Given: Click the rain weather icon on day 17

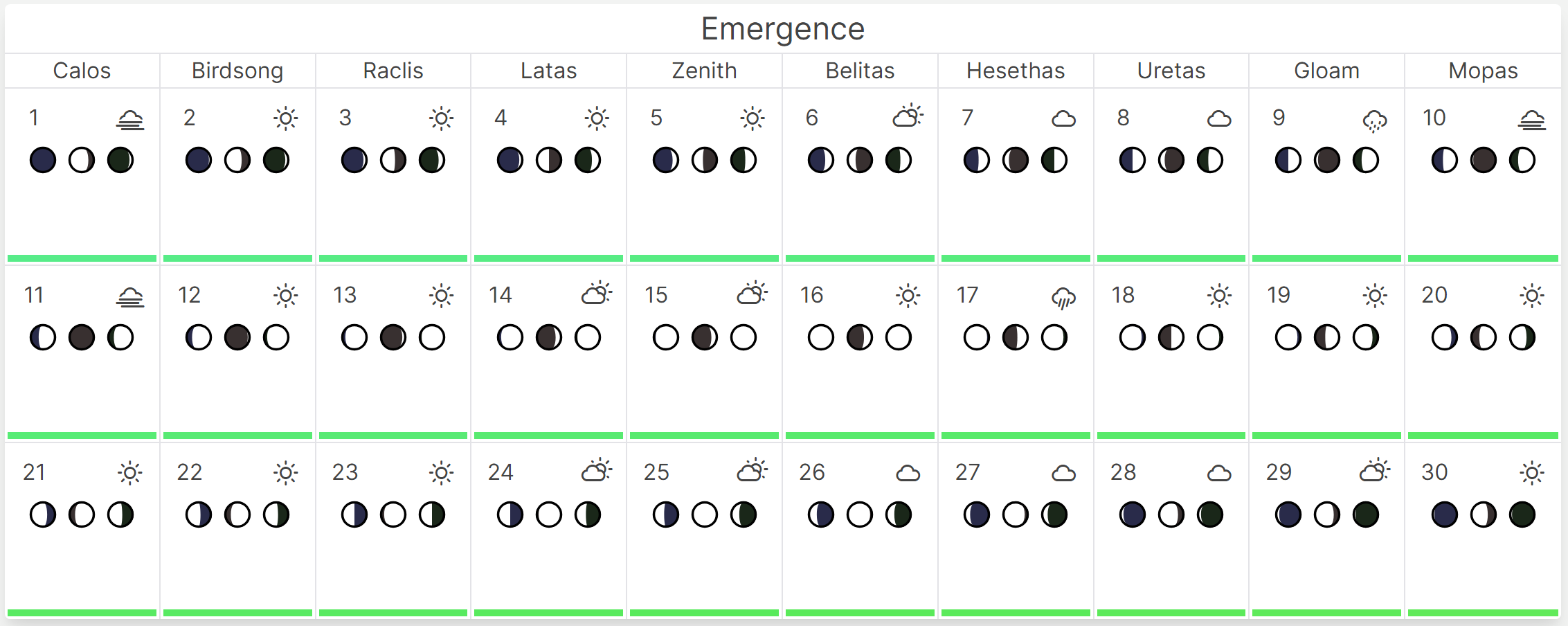Looking at the screenshot, I should [x=1063, y=298].
